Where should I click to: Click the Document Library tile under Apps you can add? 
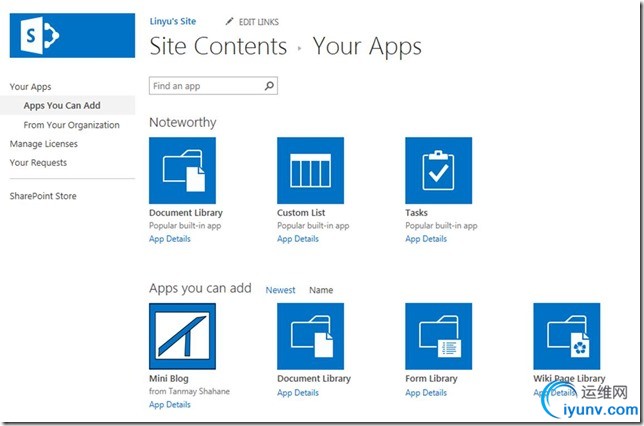click(310, 336)
